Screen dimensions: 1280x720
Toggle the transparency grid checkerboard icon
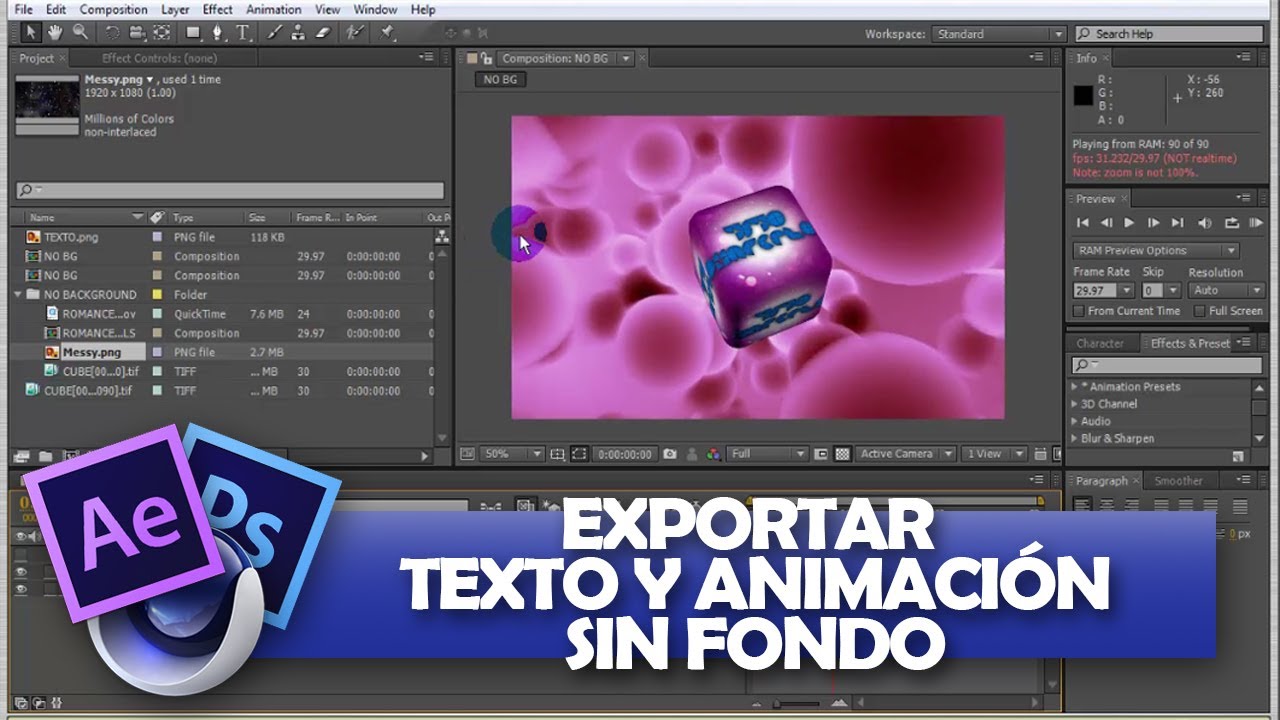[x=842, y=454]
